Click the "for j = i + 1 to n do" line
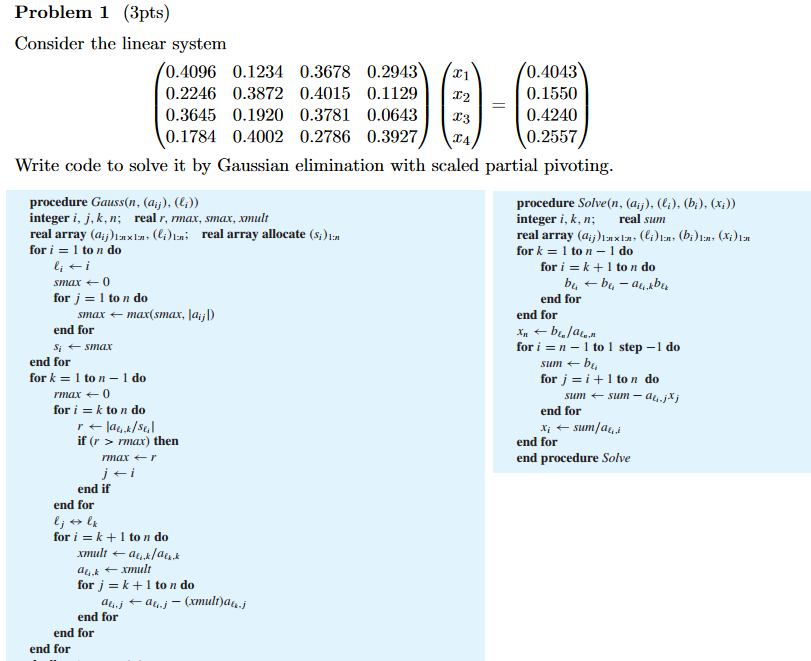 (599, 379)
